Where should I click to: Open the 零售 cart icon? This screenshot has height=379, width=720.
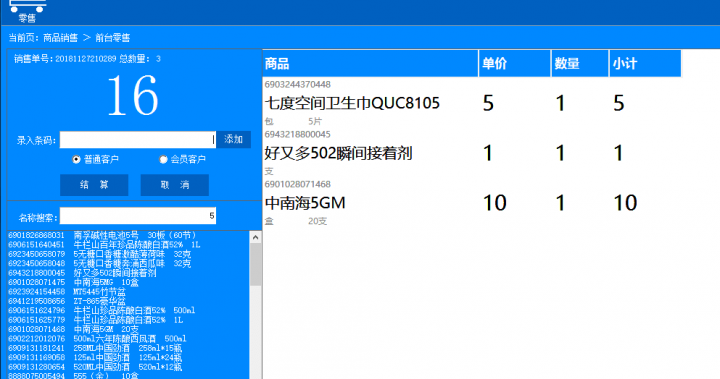pyautogui.click(x=27, y=11)
